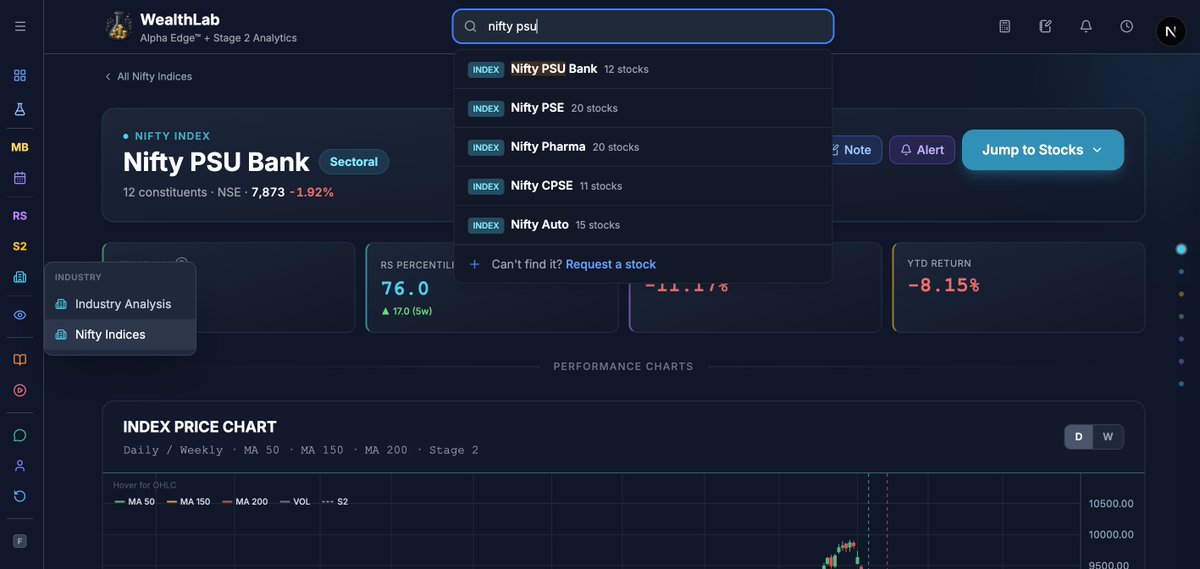Click the search input with nifty psu
1200x569 pixels.
click(x=643, y=27)
